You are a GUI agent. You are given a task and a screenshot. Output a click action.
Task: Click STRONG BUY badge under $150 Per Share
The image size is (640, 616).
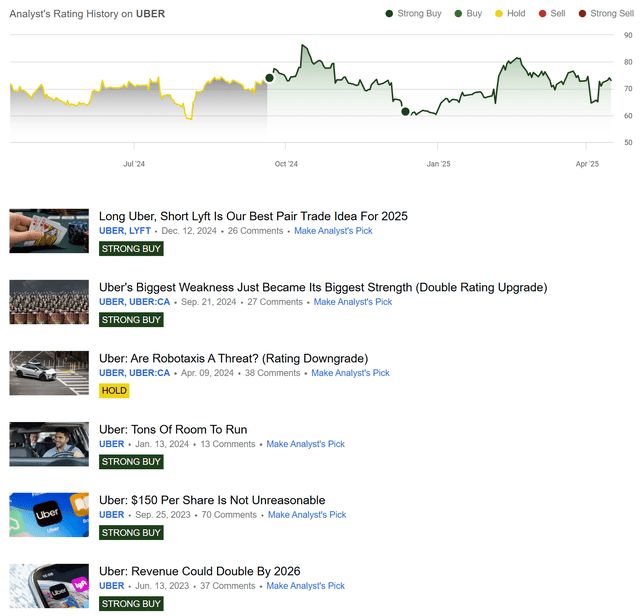pos(131,533)
